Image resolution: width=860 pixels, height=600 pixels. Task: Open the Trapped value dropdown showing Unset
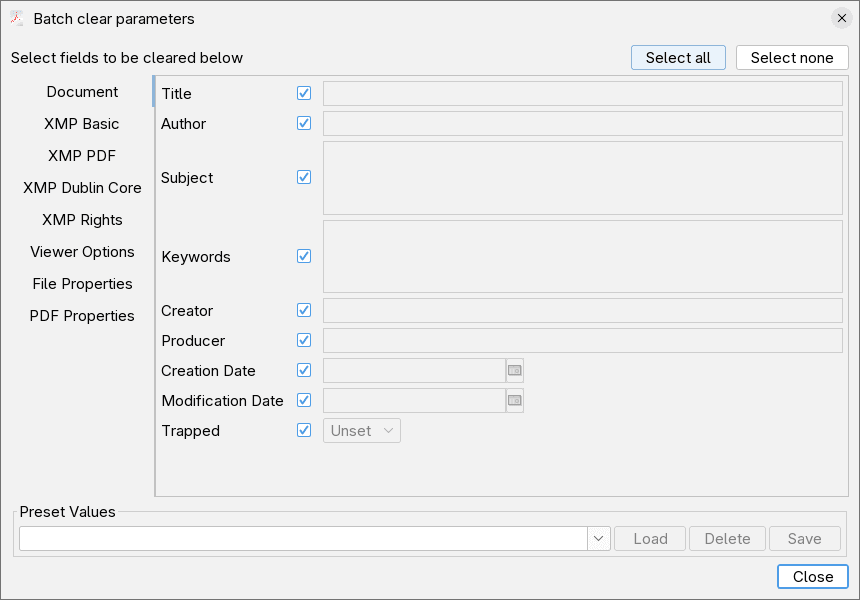[x=361, y=430]
